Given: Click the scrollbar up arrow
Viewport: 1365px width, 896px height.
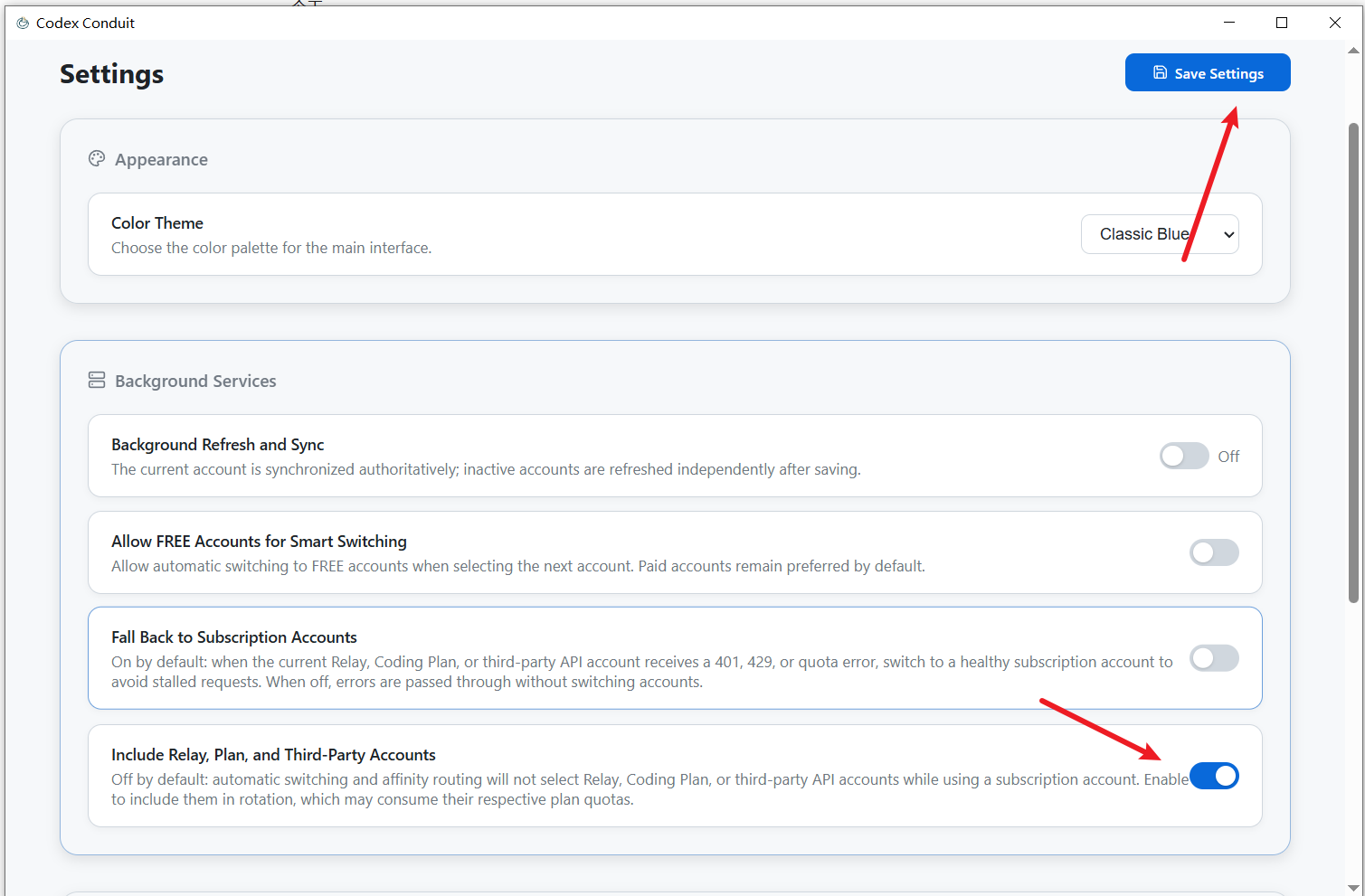Looking at the screenshot, I should [x=1353, y=51].
